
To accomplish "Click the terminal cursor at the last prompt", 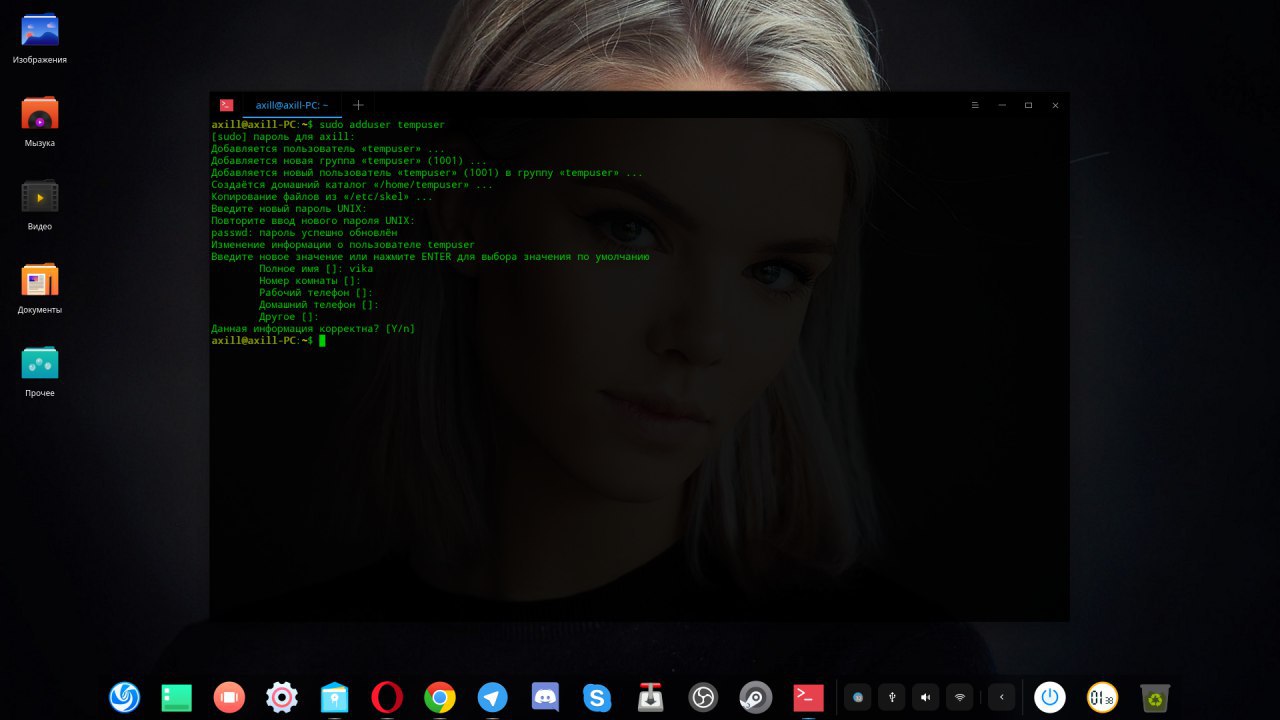I will 322,341.
